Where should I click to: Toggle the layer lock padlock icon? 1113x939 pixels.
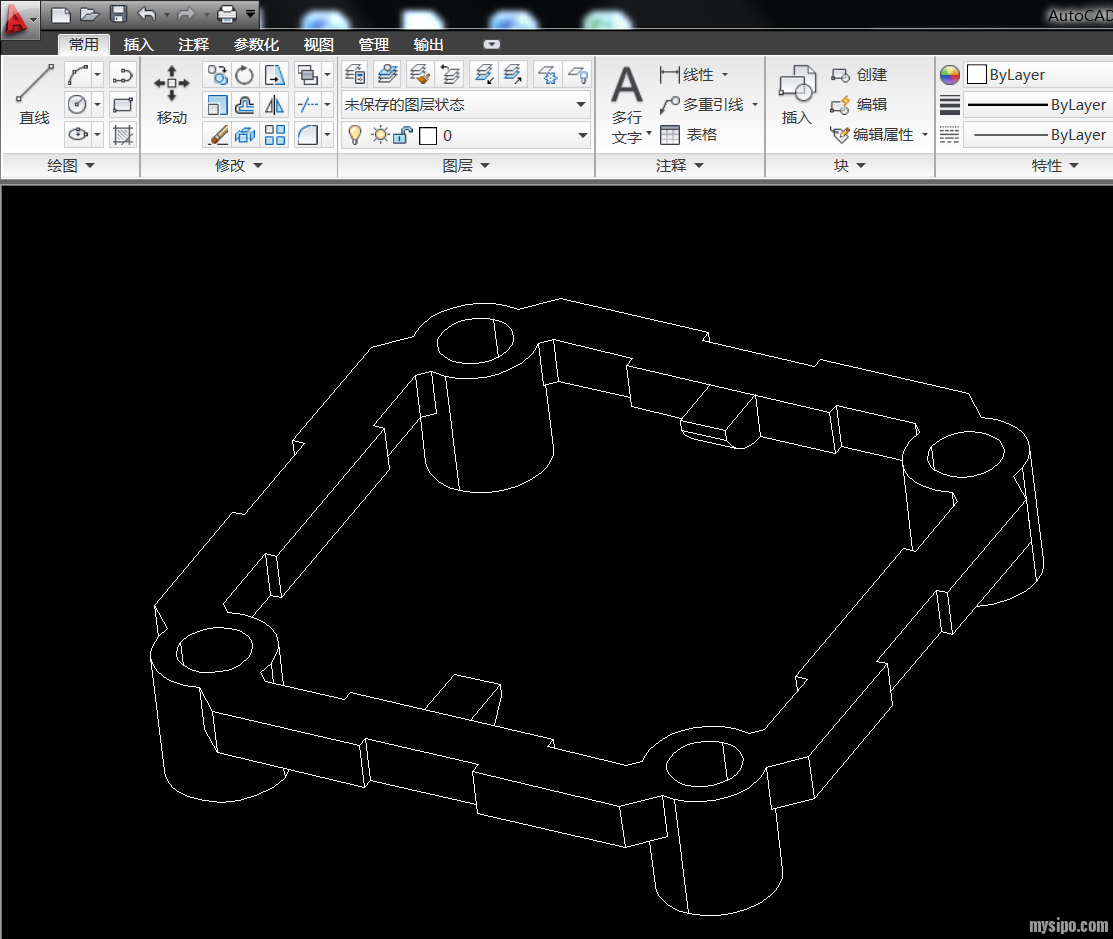point(402,135)
